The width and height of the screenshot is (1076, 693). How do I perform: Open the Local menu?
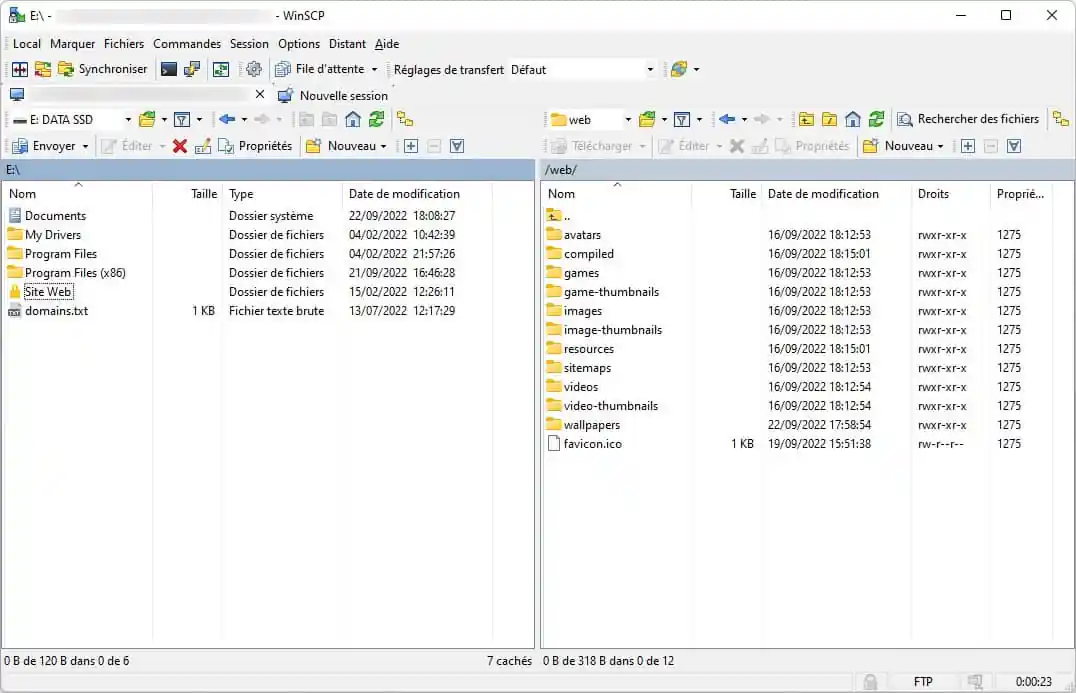(27, 44)
